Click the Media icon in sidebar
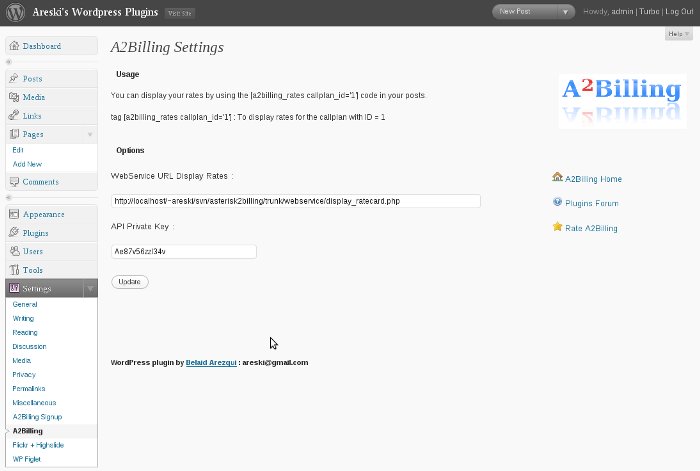 point(13,97)
